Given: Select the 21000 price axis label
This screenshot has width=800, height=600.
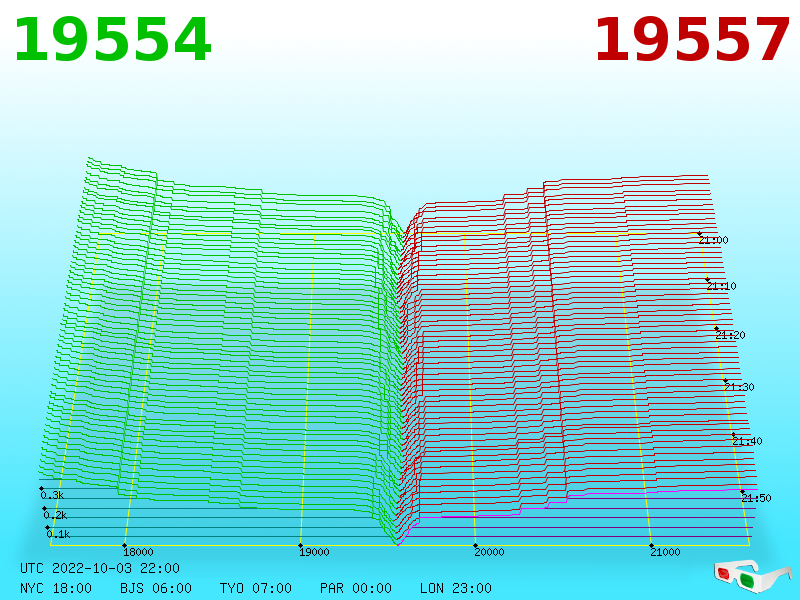Looking at the screenshot, I should [665, 552].
